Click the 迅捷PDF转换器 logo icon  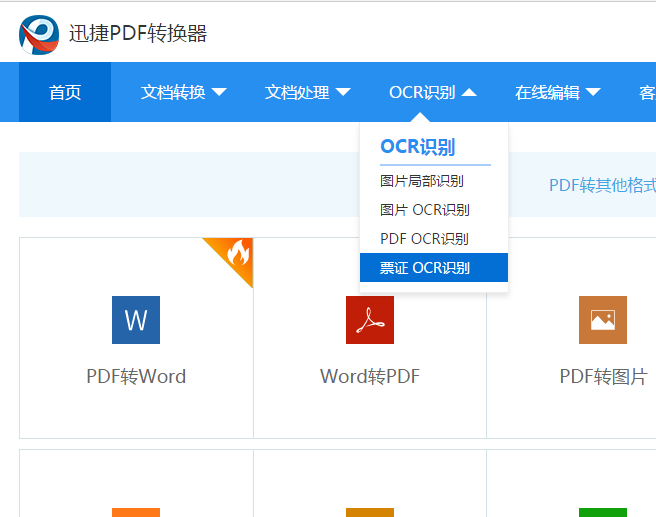(x=39, y=35)
